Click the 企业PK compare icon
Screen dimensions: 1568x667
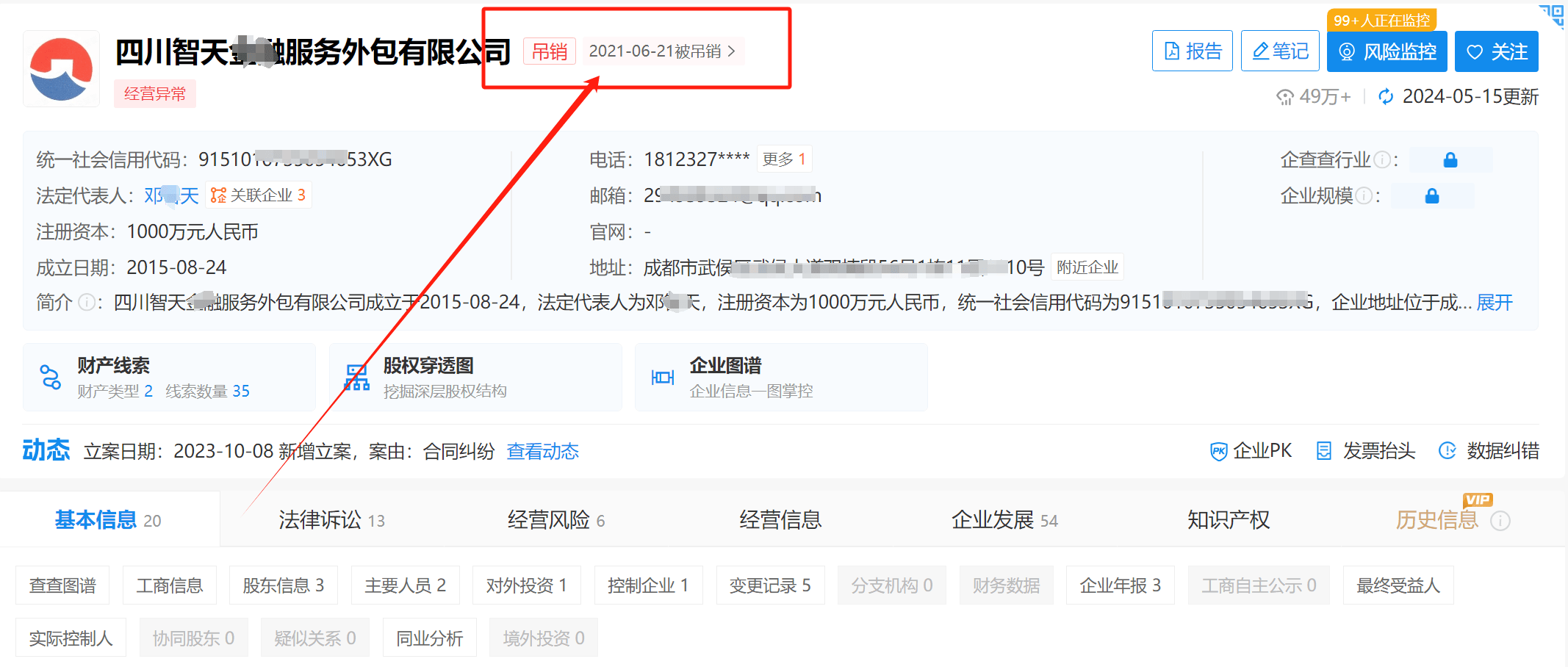(1218, 451)
